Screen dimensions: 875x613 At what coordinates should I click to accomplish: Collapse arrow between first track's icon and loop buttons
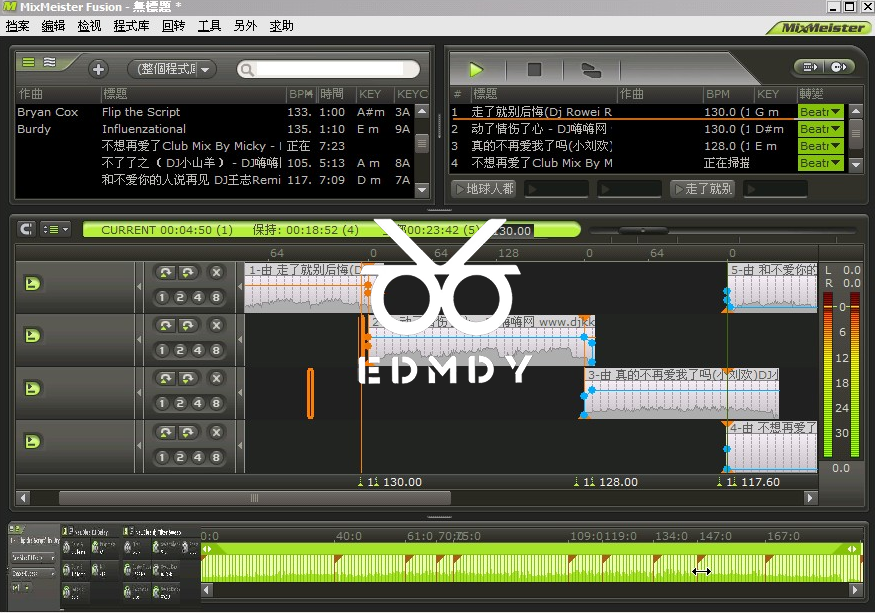[139, 286]
